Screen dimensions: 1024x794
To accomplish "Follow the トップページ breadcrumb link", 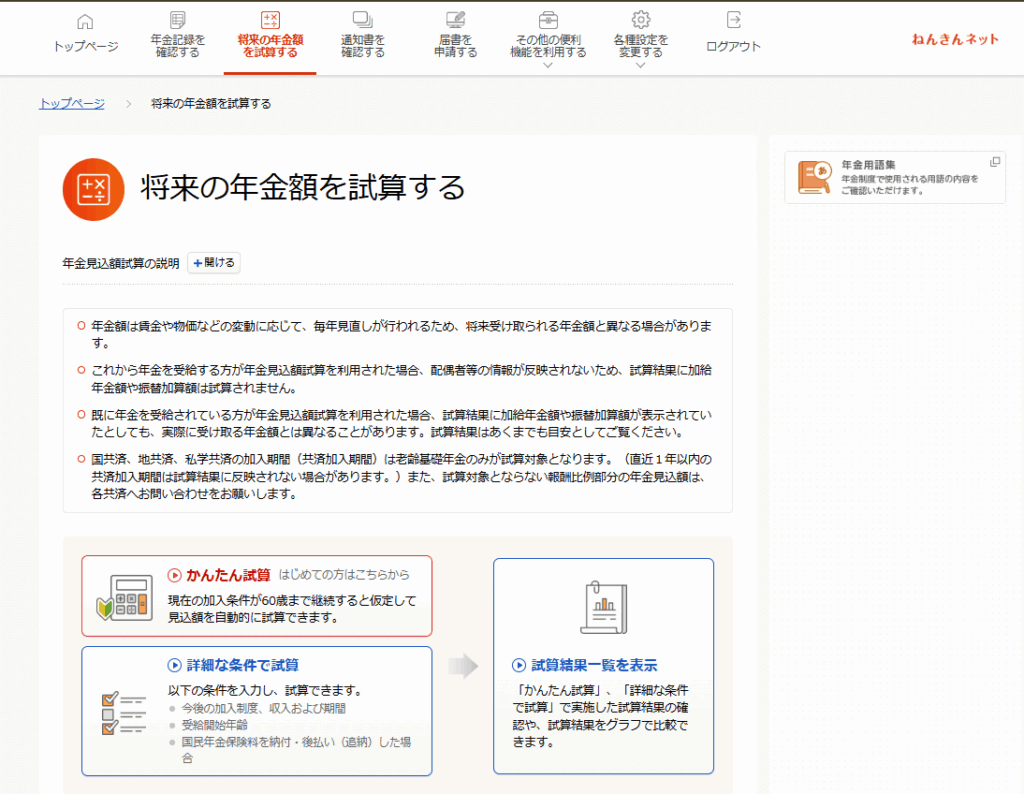I will tap(70, 103).
